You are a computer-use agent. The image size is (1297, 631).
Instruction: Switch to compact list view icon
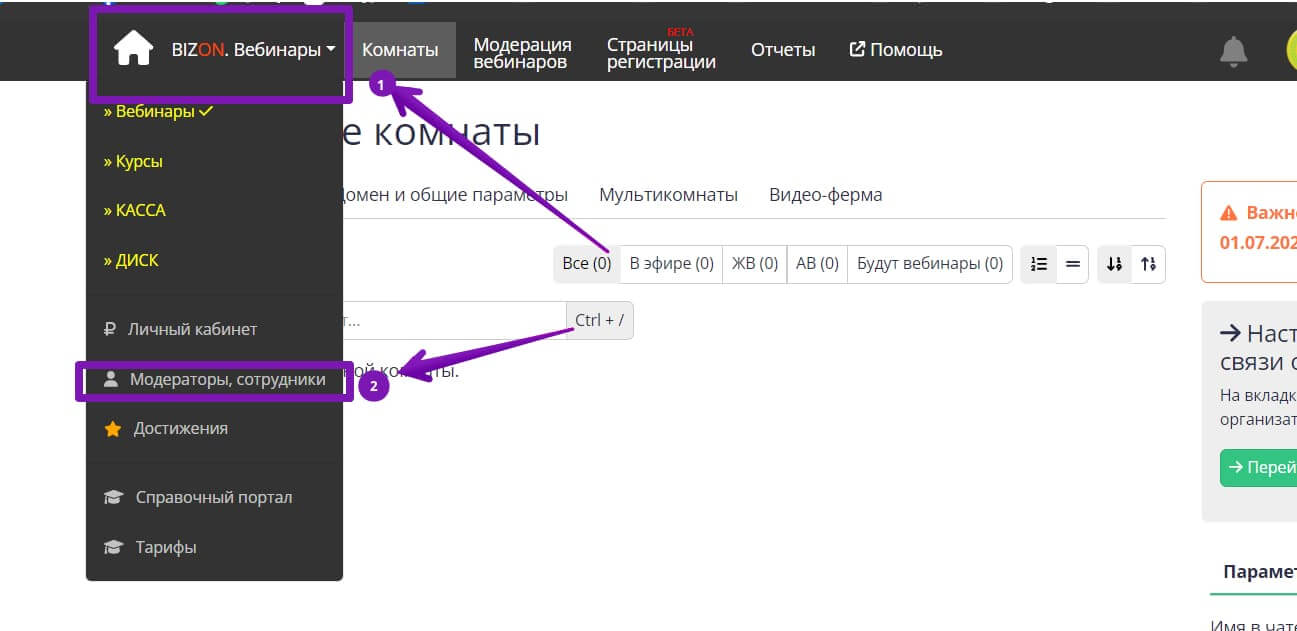(1073, 265)
